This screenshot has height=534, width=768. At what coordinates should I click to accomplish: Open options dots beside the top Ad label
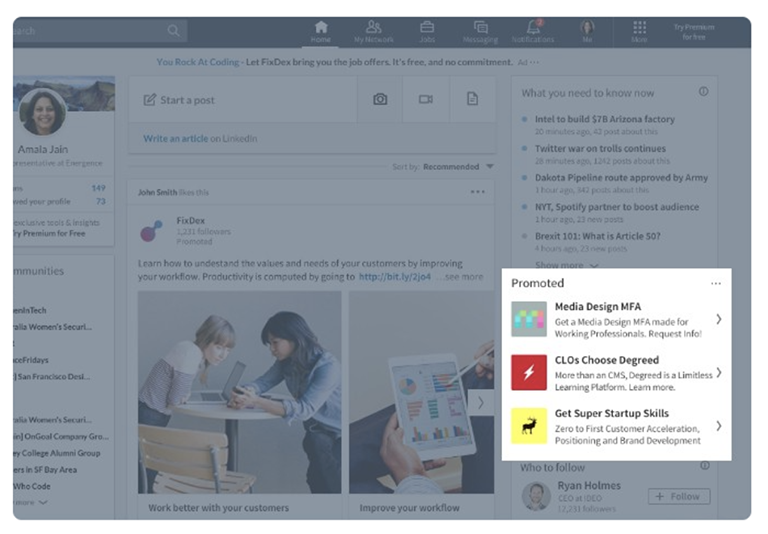[x=534, y=62]
